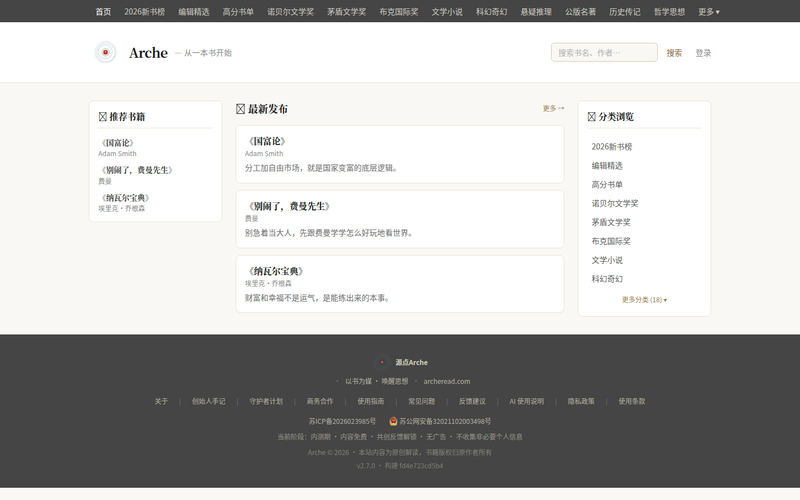Open 常见问题 in the footer
Screen dimensions: 800x500
click(x=421, y=402)
